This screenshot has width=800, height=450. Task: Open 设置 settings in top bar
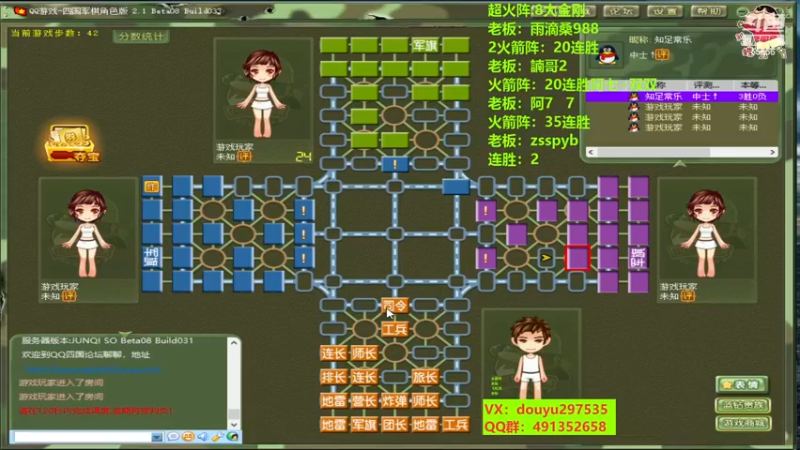click(665, 11)
